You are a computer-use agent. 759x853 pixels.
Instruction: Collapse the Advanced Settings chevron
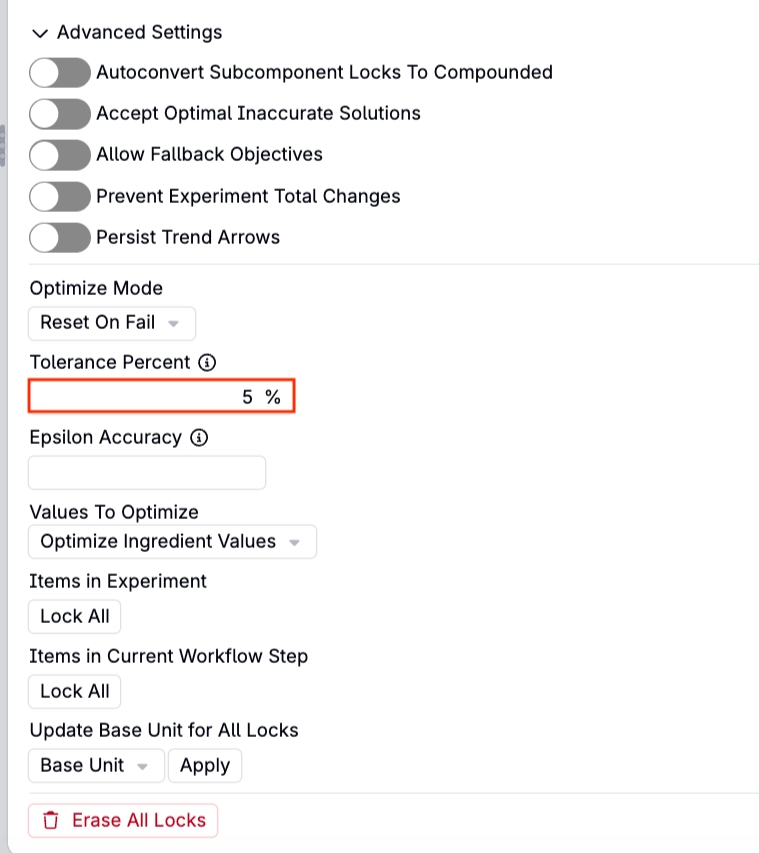[x=40, y=33]
